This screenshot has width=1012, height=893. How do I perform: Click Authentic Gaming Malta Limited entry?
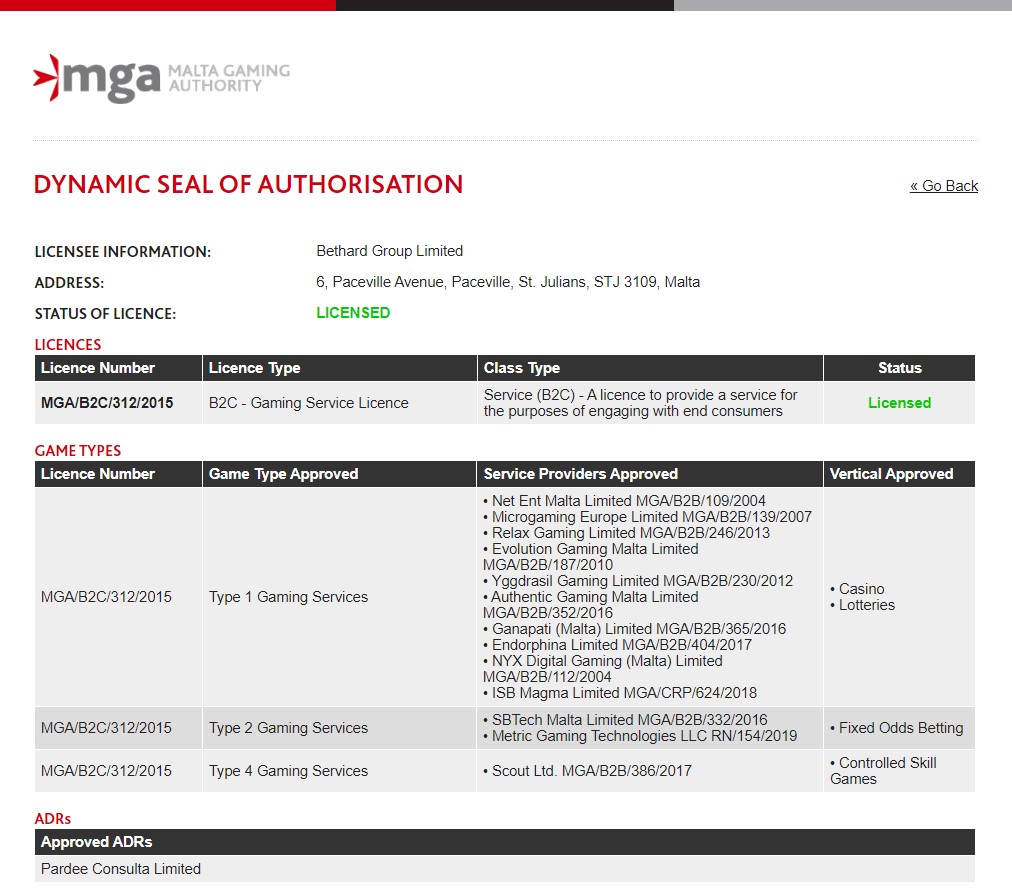tap(591, 605)
